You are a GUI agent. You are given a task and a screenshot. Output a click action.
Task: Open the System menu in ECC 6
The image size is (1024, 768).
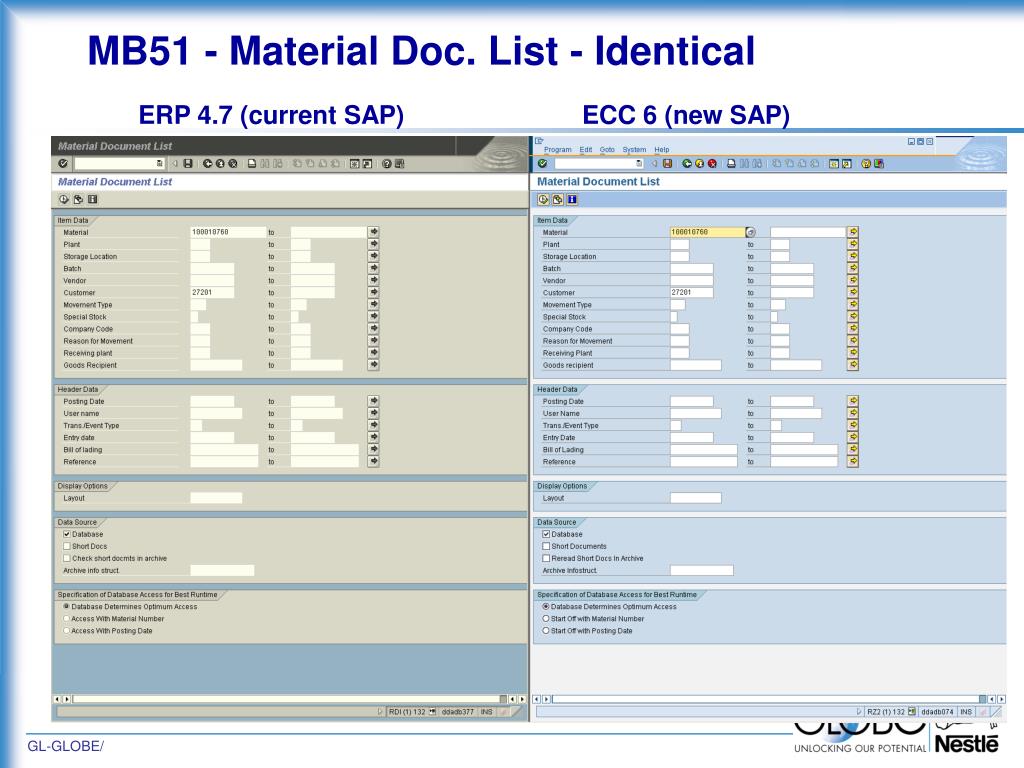[x=634, y=150]
